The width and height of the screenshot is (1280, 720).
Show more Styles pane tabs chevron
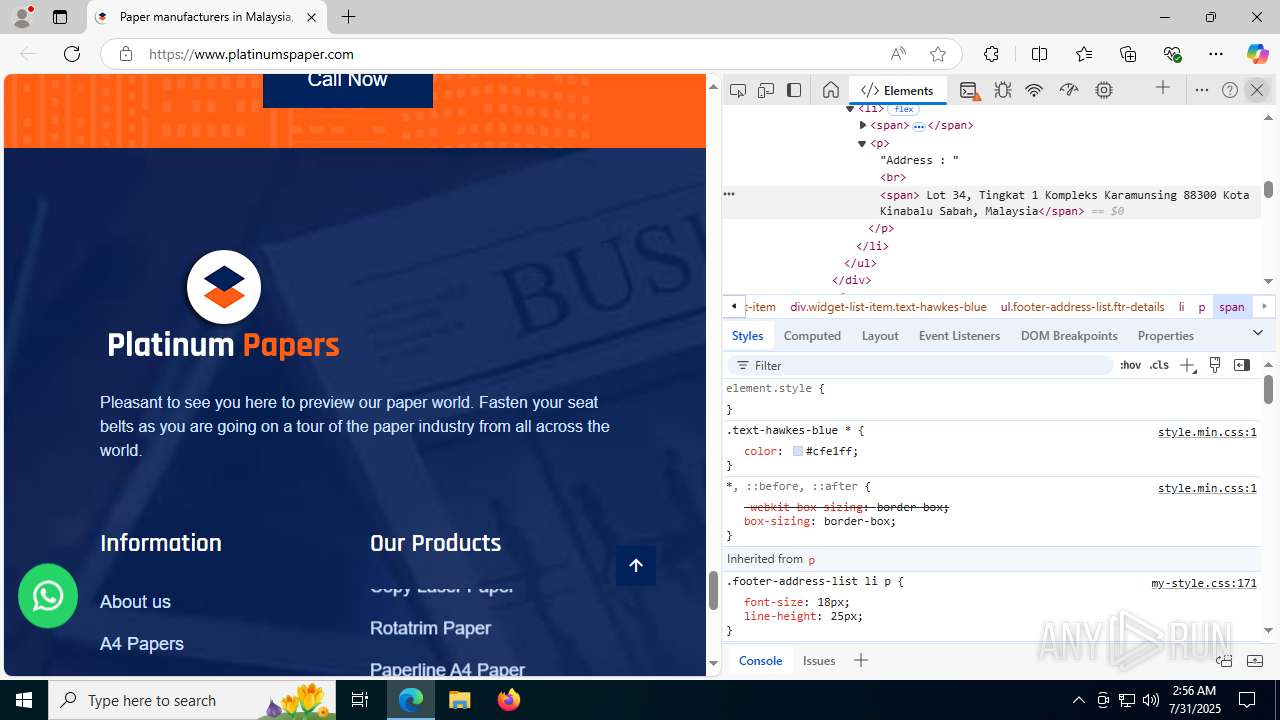pyautogui.click(x=1258, y=333)
